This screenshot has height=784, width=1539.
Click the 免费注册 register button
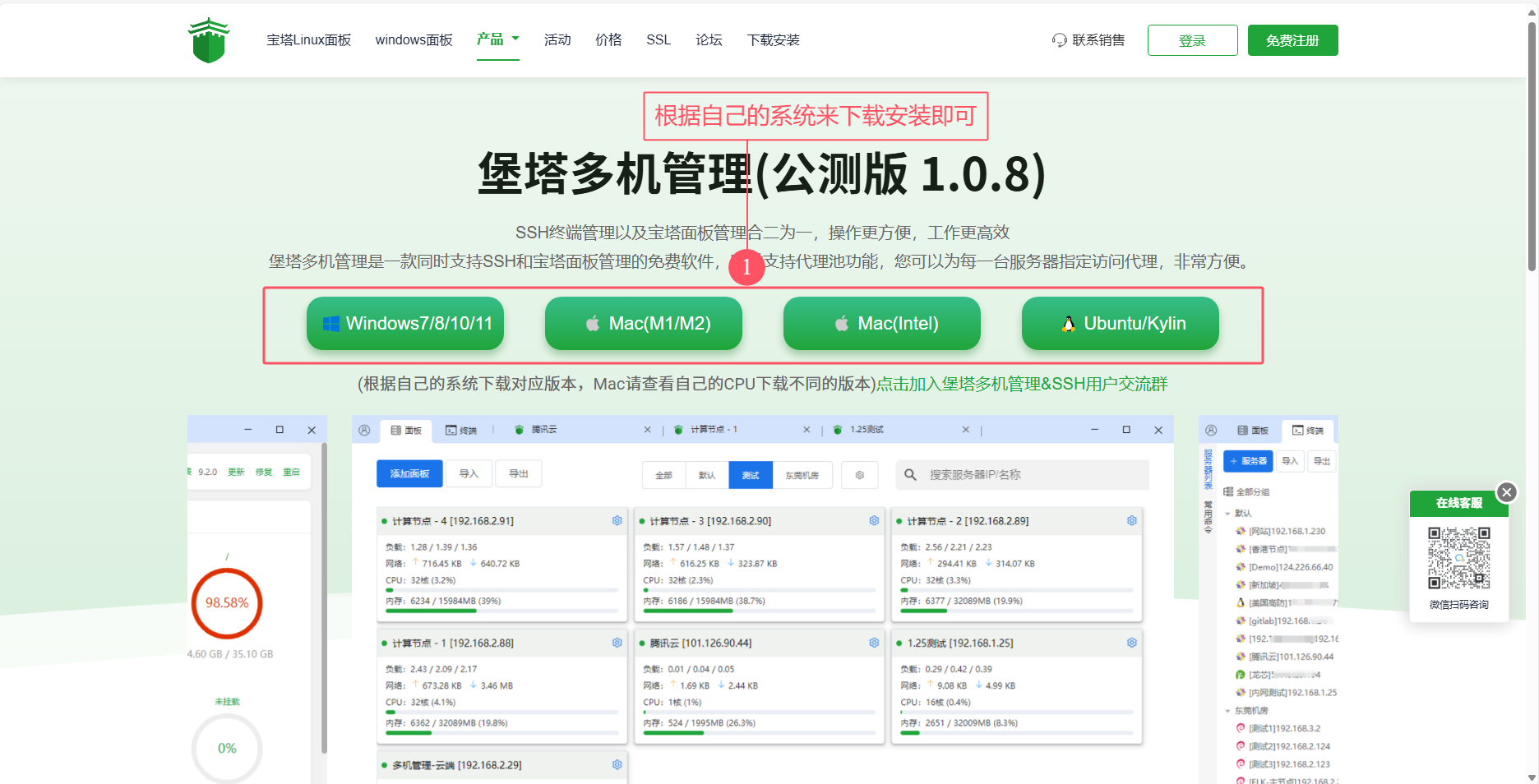(x=1292, y=40)
